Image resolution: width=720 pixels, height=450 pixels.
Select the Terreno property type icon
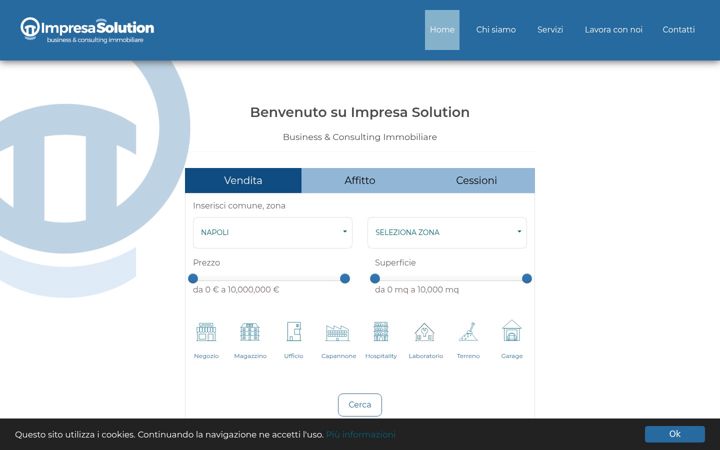tap(468, 332)
